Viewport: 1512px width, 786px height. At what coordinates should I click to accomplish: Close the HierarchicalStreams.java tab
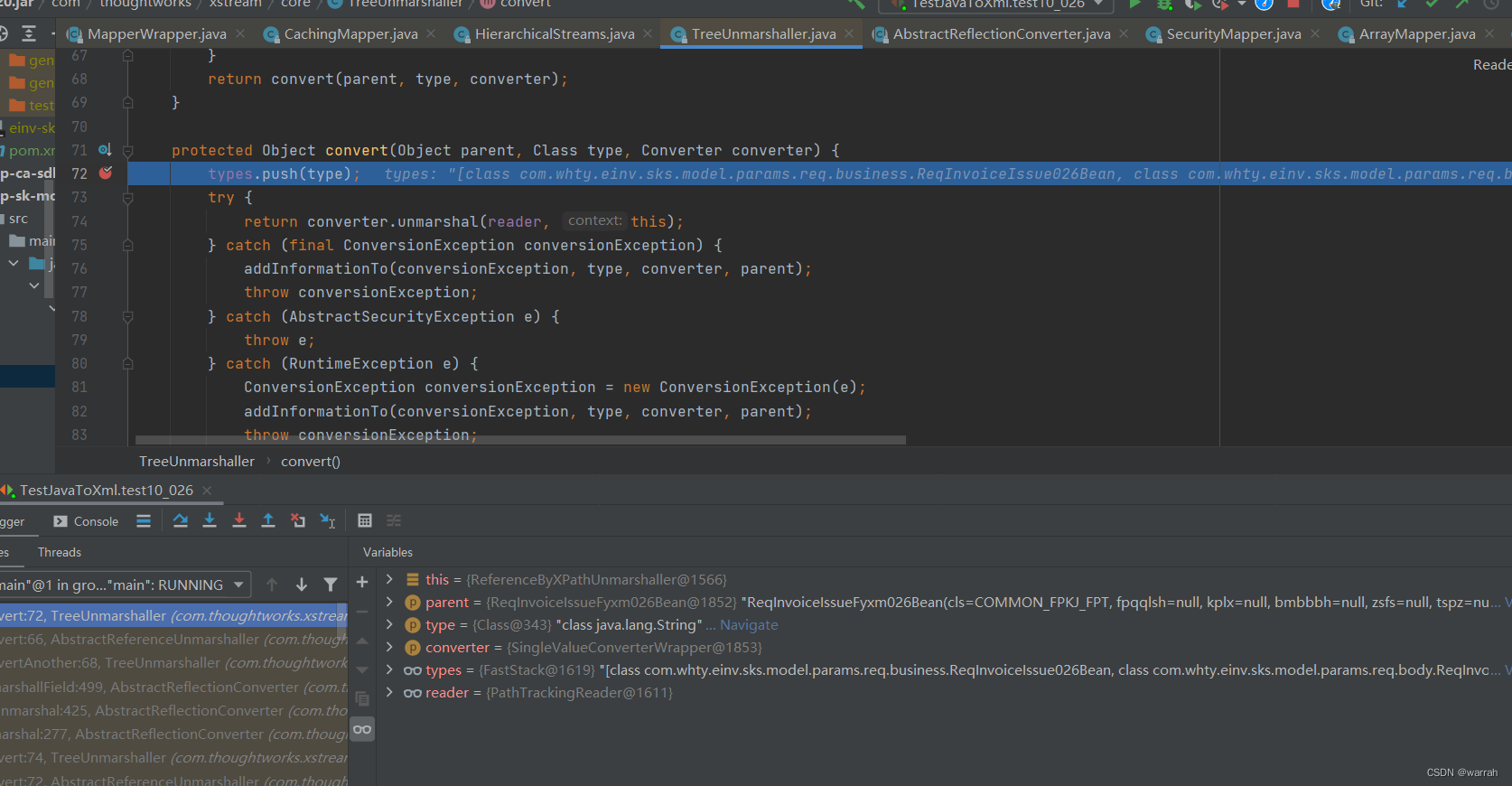648,33
